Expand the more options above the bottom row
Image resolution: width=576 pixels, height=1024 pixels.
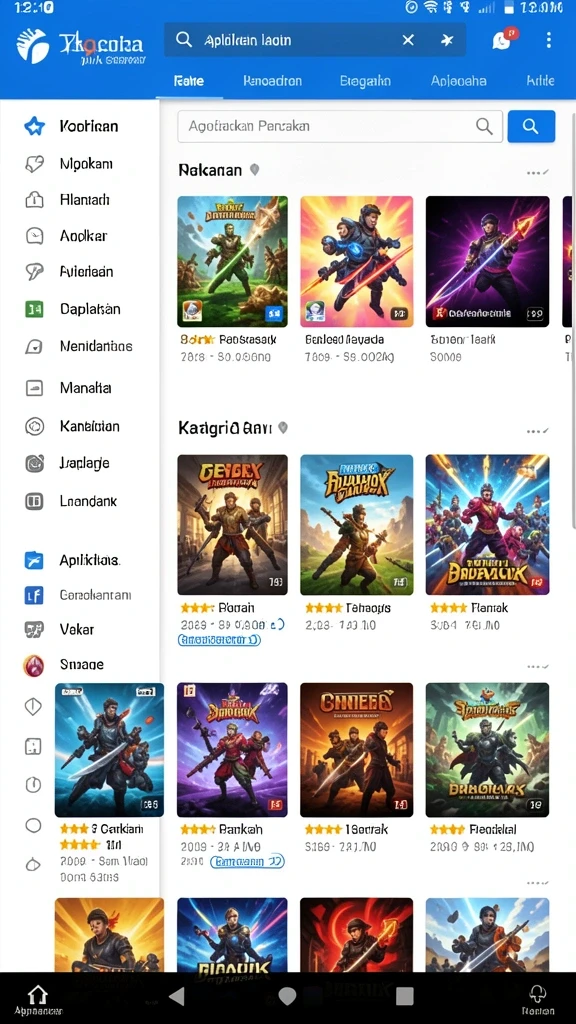point(537,882)
